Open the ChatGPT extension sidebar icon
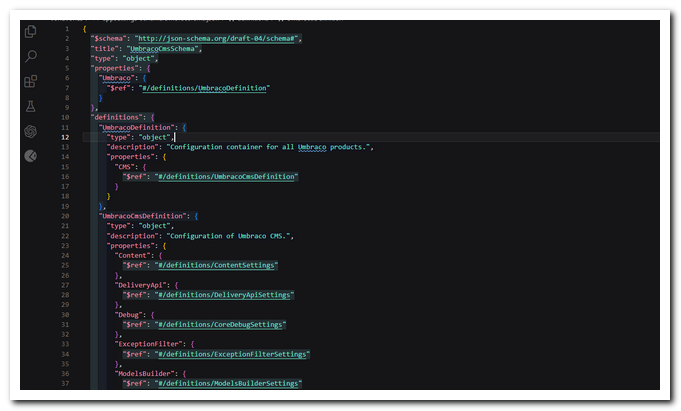 pyautogui.click(x=30, y=131)
